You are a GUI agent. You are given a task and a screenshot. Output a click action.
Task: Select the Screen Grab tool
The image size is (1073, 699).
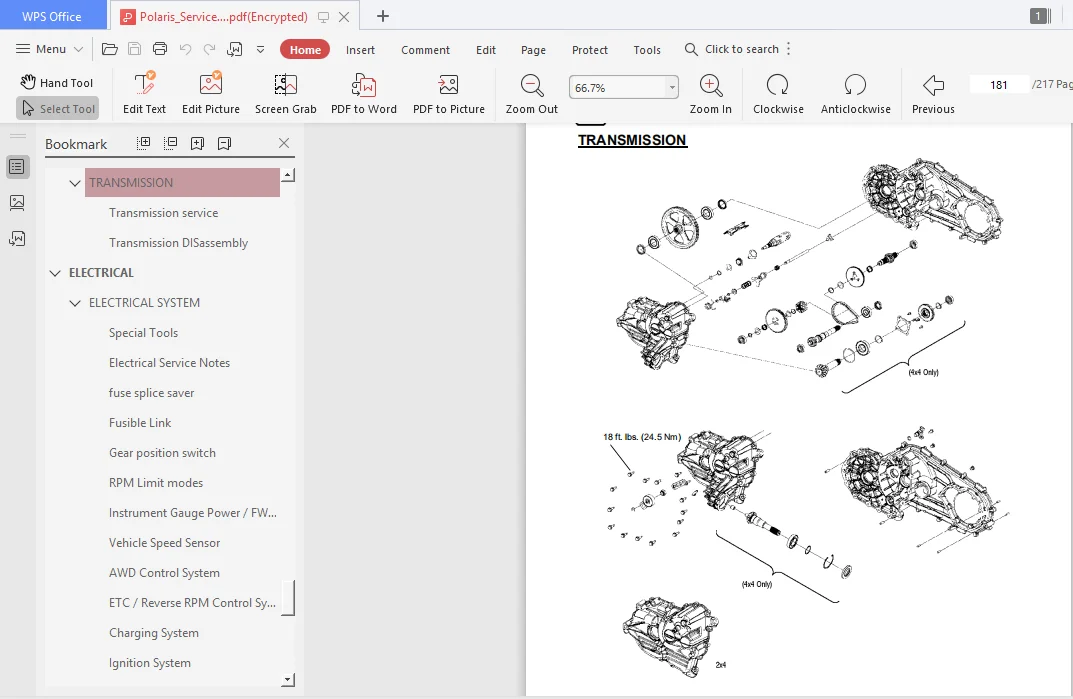coord(285,94)
